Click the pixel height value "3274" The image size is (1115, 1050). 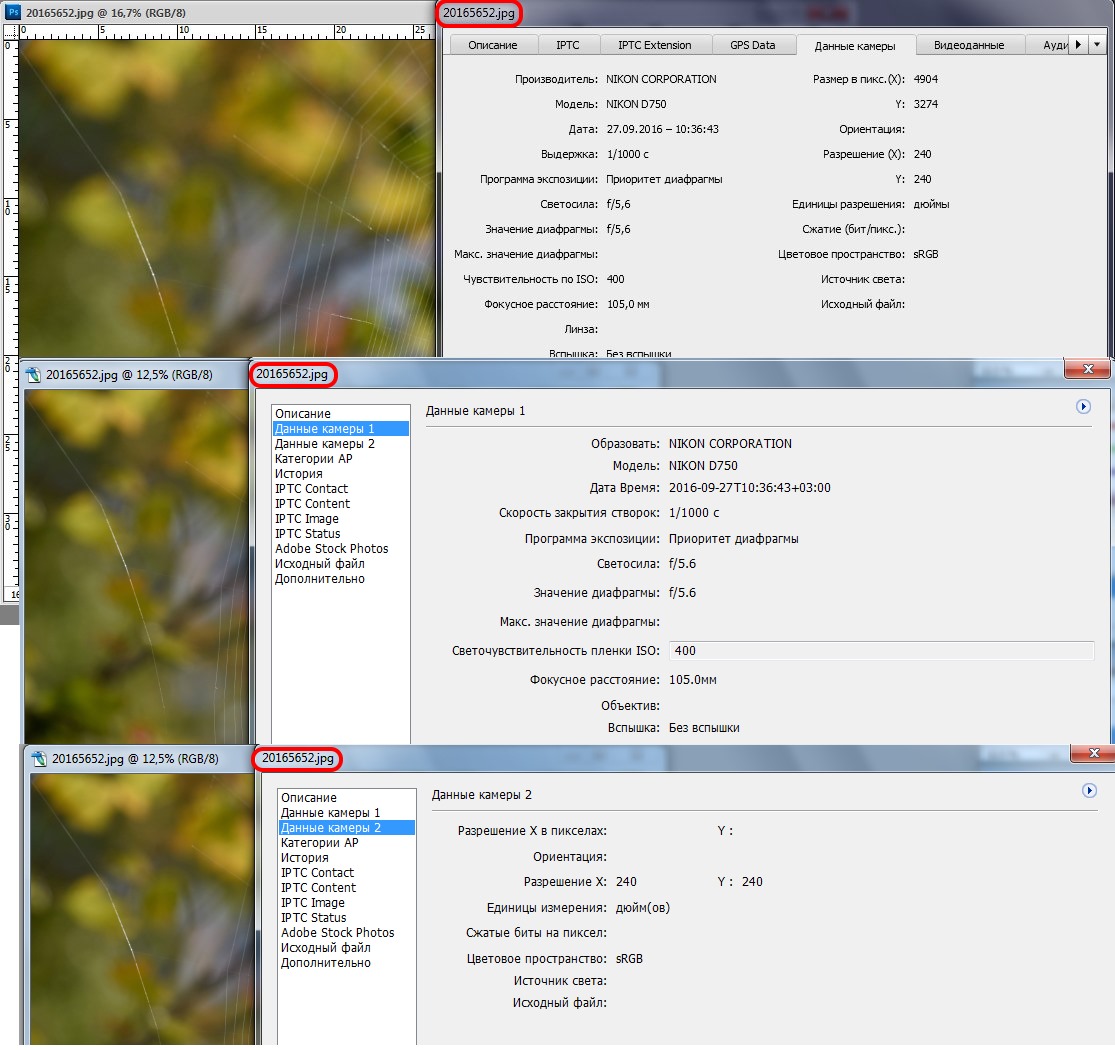coord(926,104)
